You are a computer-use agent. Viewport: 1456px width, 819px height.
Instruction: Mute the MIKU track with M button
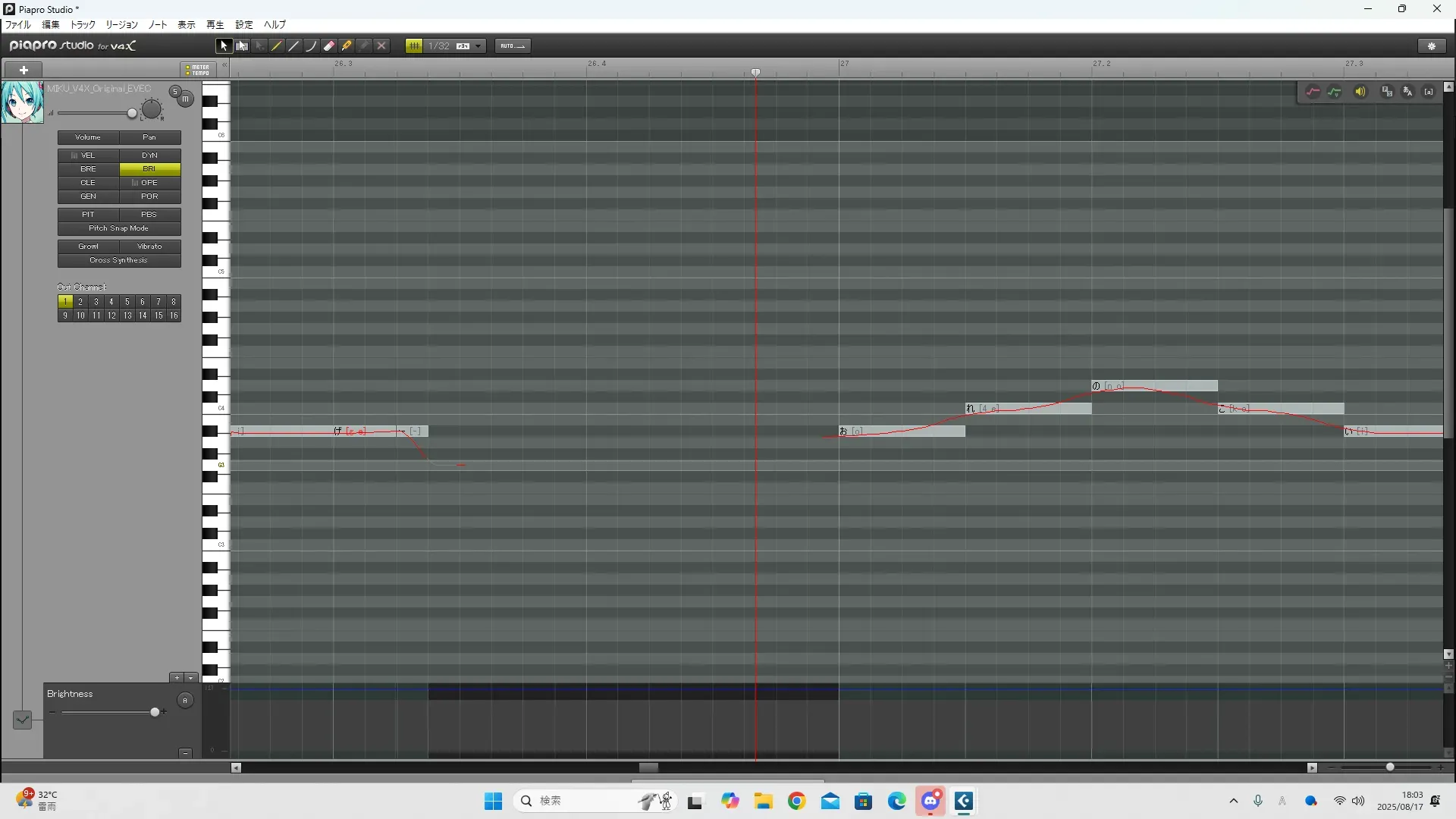click(185, 99)
